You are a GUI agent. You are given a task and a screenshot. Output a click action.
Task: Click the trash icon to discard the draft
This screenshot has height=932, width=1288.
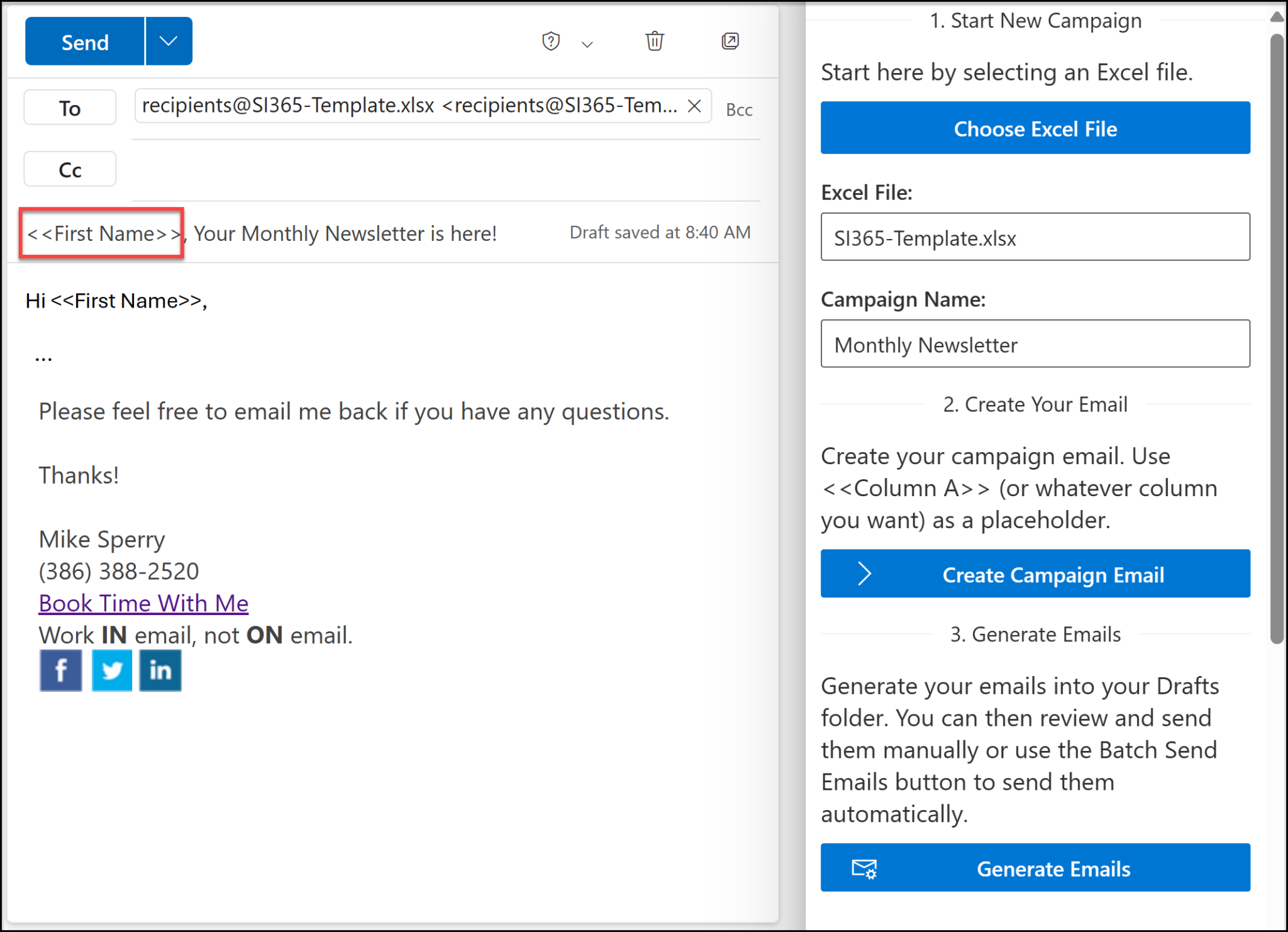tap(654, 41)
